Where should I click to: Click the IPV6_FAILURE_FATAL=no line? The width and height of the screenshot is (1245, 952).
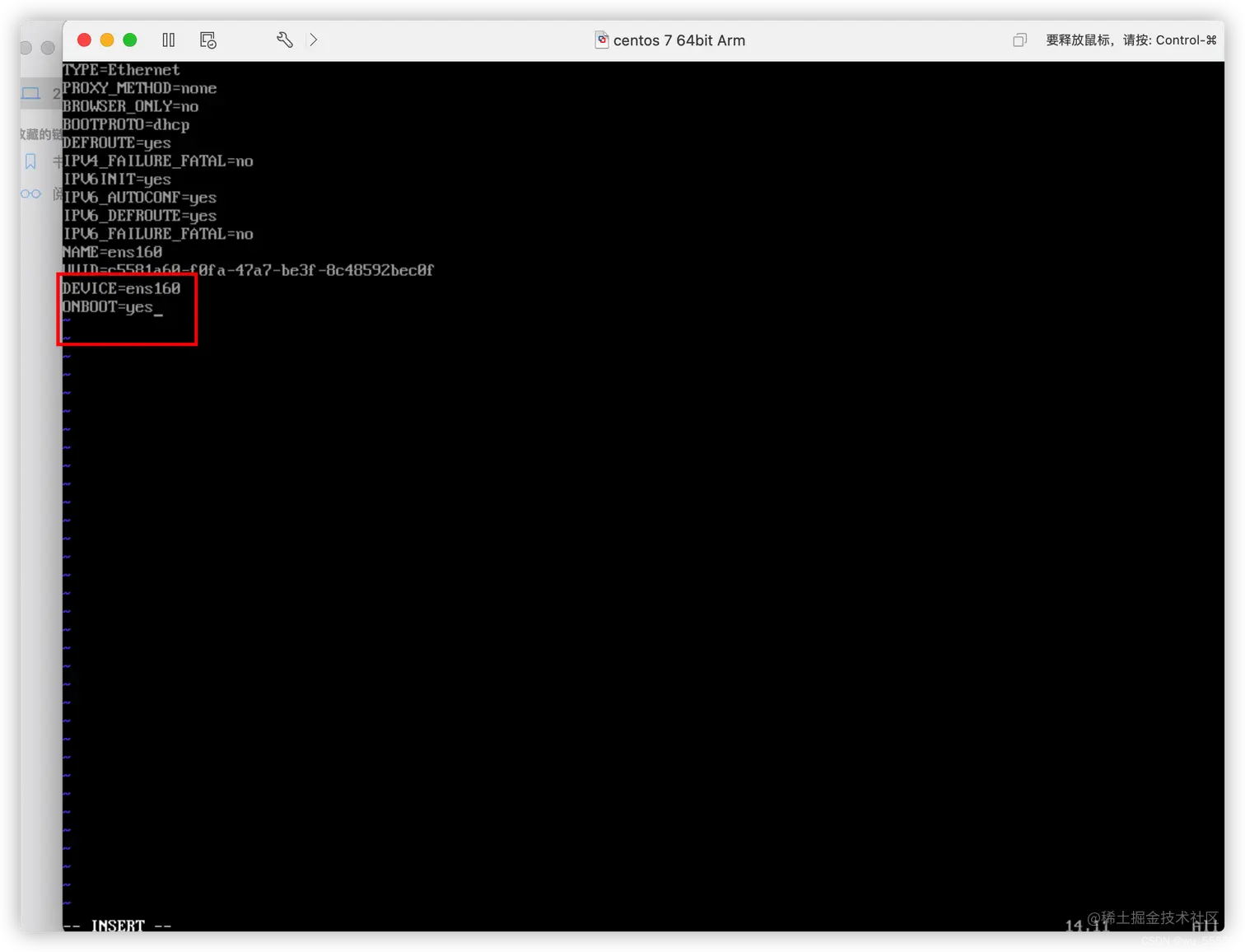(x=158, y=233)
